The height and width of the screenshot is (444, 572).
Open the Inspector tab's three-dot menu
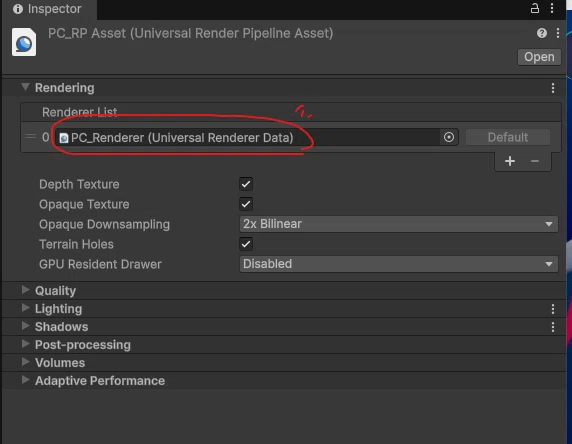552,8
